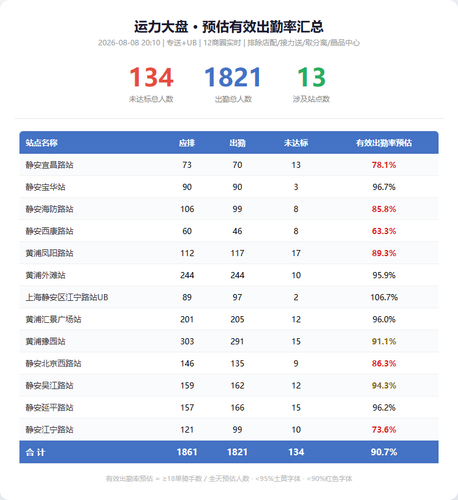This screenshot has height=500, width=458.
Task: Select station name 黄浦豫园站
Action: [x=46, y=341]
